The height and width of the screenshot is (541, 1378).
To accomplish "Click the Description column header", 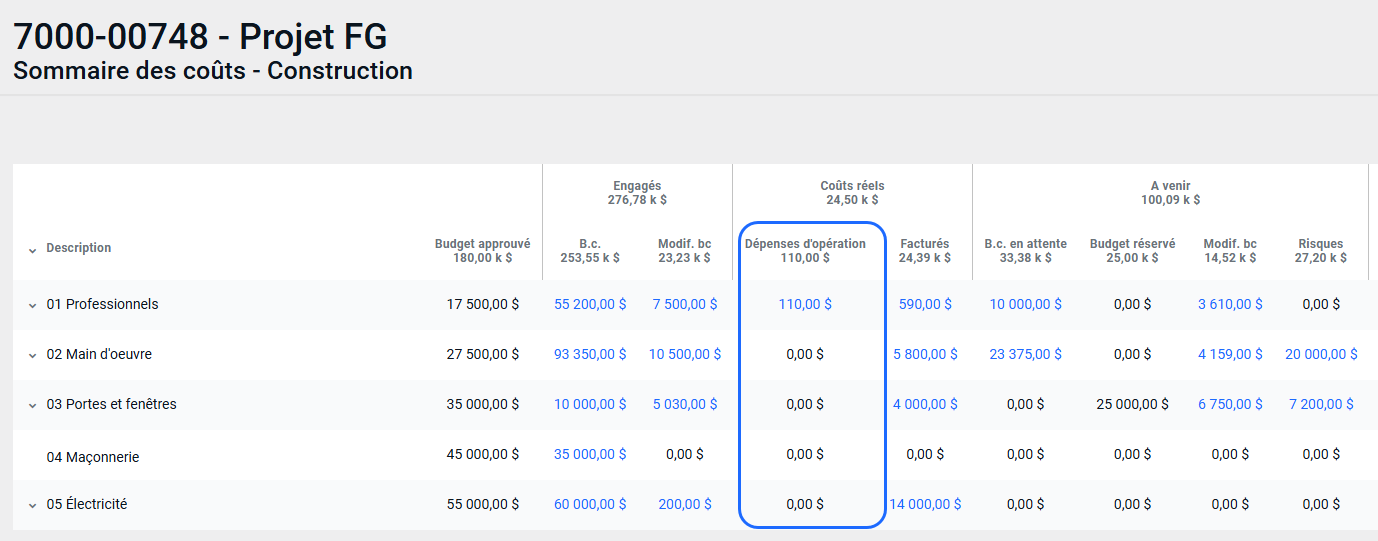I will [79, 248].
